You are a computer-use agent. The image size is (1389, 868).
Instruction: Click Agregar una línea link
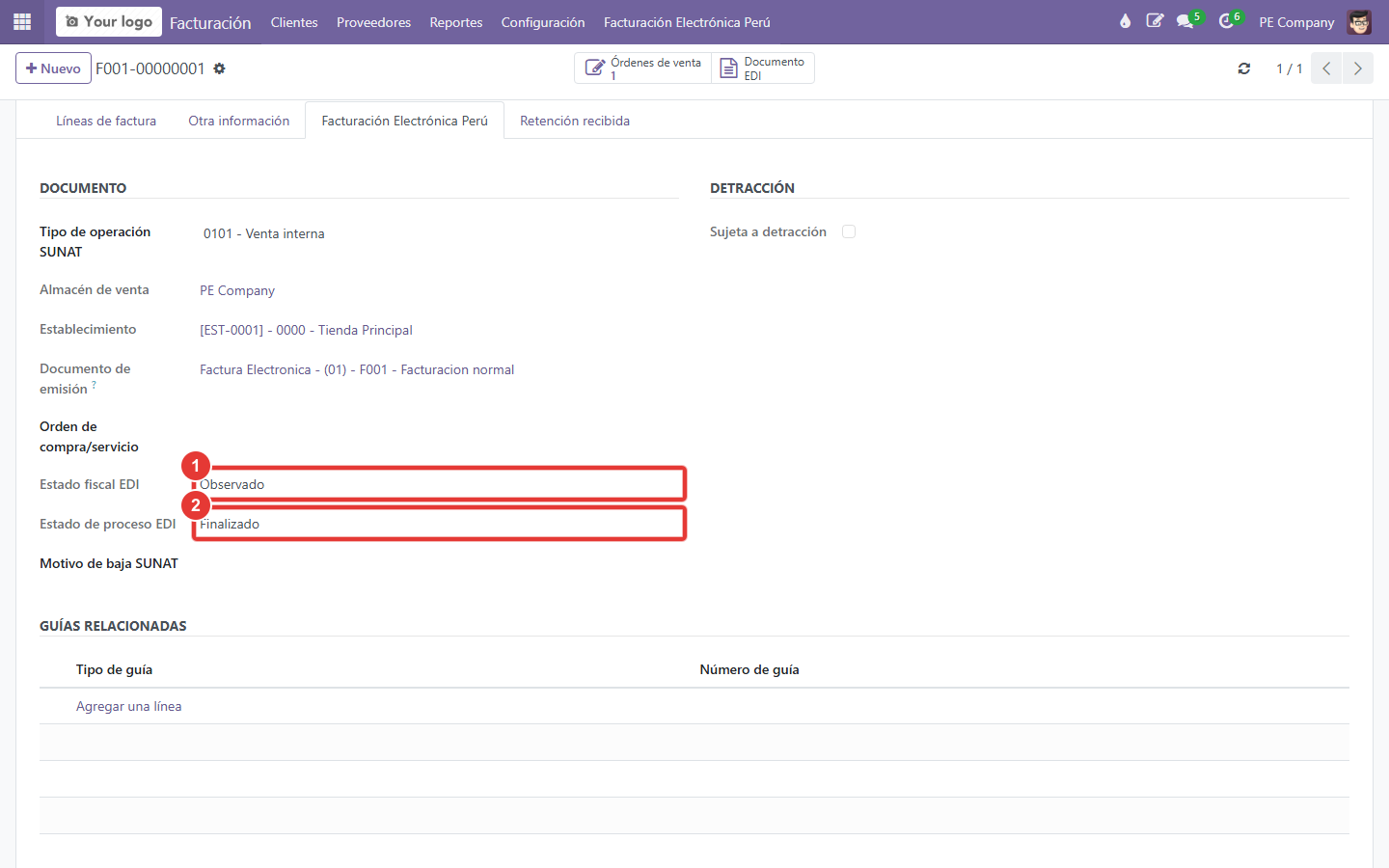point(129,706)
